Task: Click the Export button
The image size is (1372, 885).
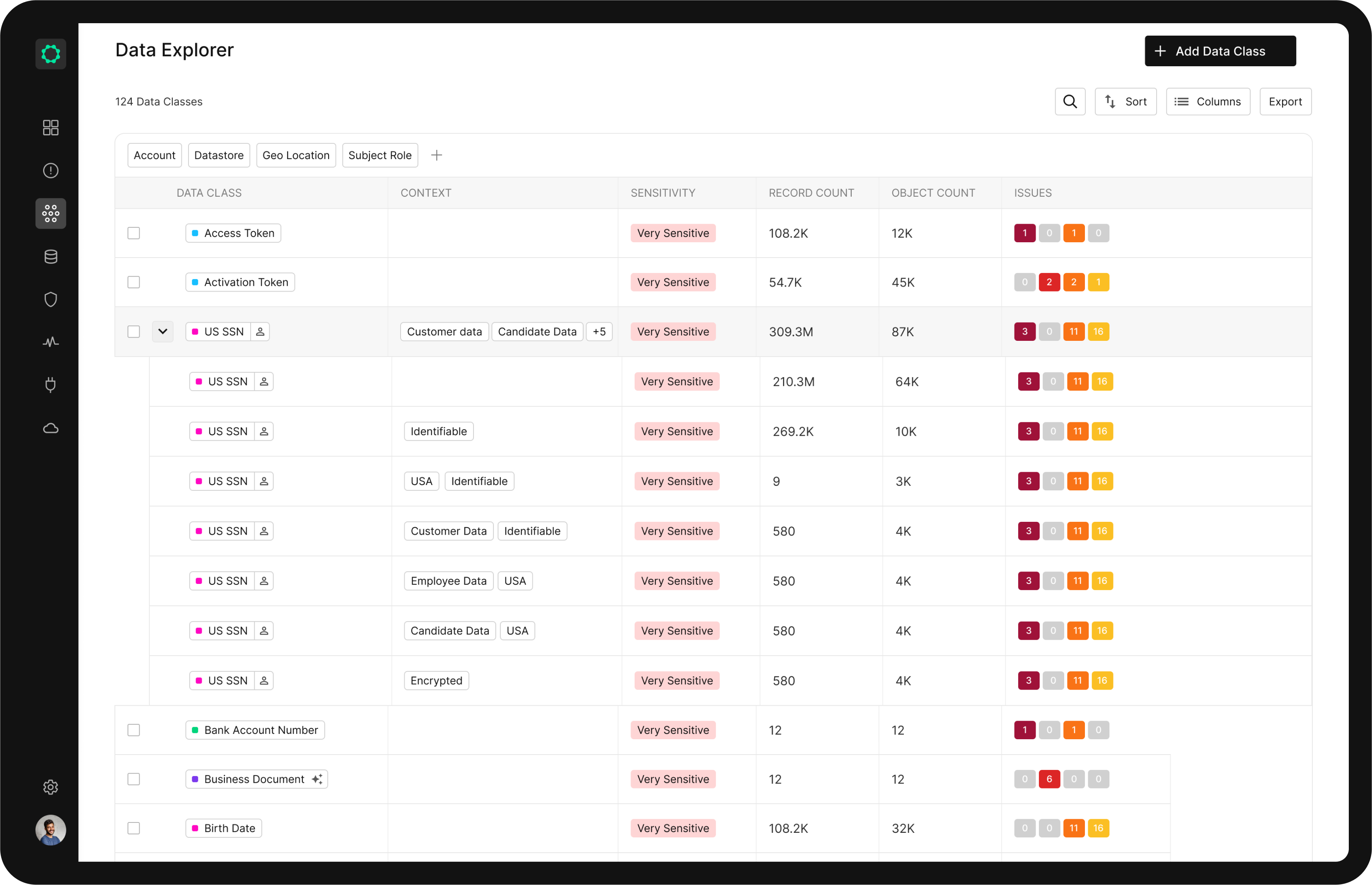Action: (x=1285, y=101)
